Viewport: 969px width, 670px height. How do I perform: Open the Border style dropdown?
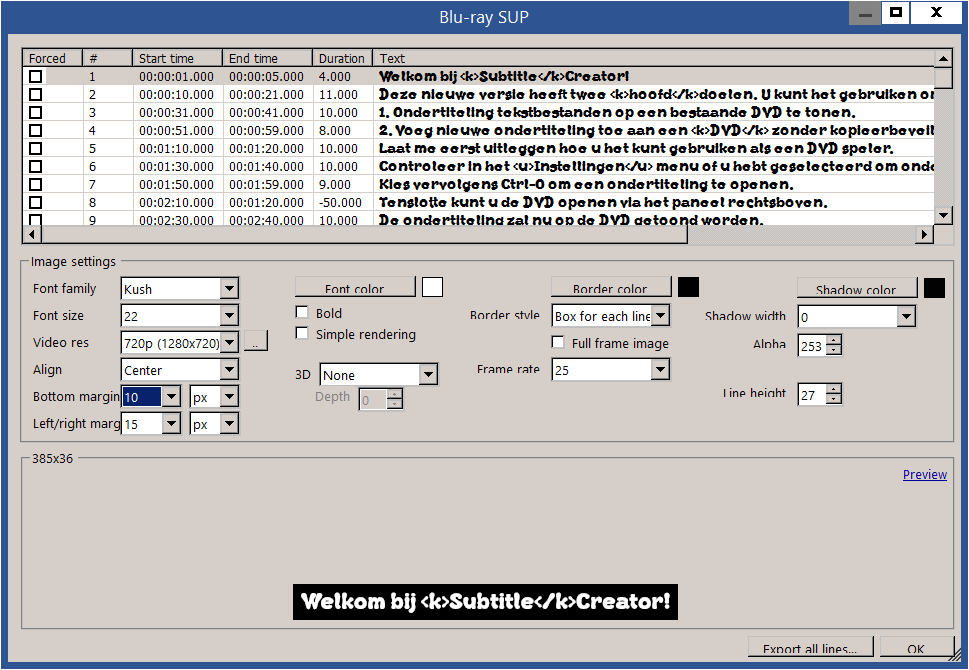(x=660, y=316)
